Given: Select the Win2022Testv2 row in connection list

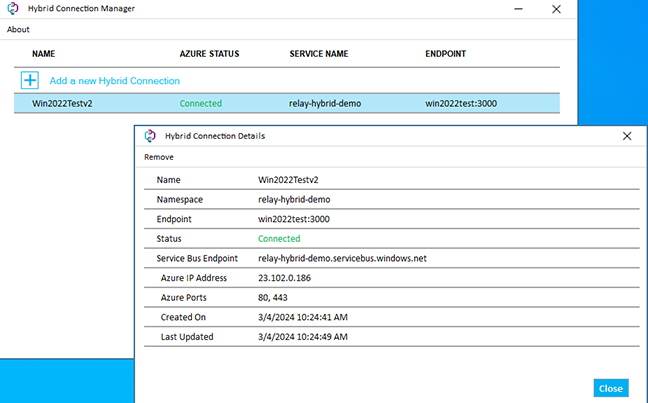Looking at the screenshot, I should pyautogui.click(x=287, y=103).
